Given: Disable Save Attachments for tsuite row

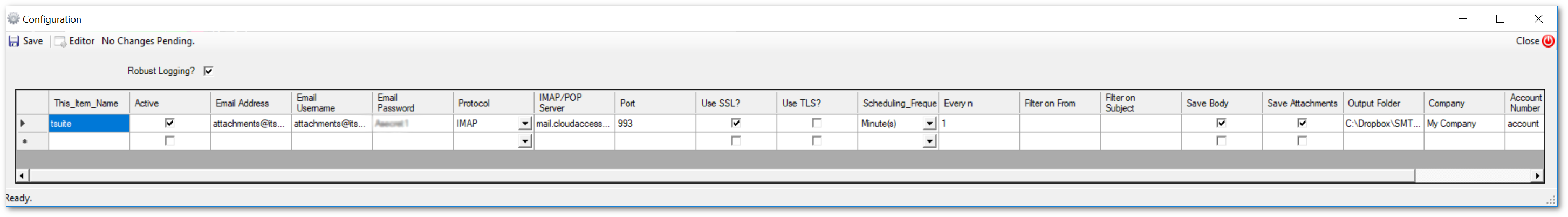Looking at the screenshot, I should pos(1302,123).
